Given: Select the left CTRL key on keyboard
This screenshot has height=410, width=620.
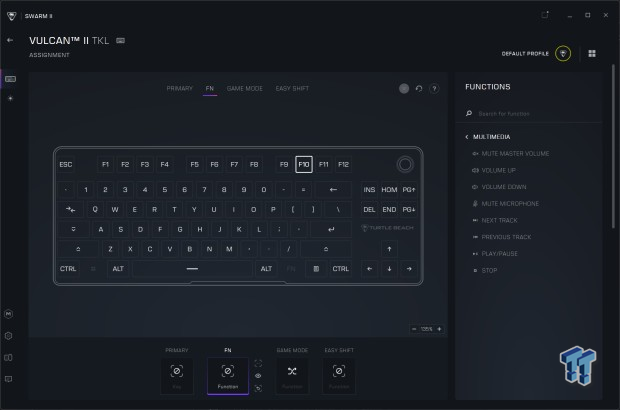Looking at the screenshot, I should [x=68, y=269].
